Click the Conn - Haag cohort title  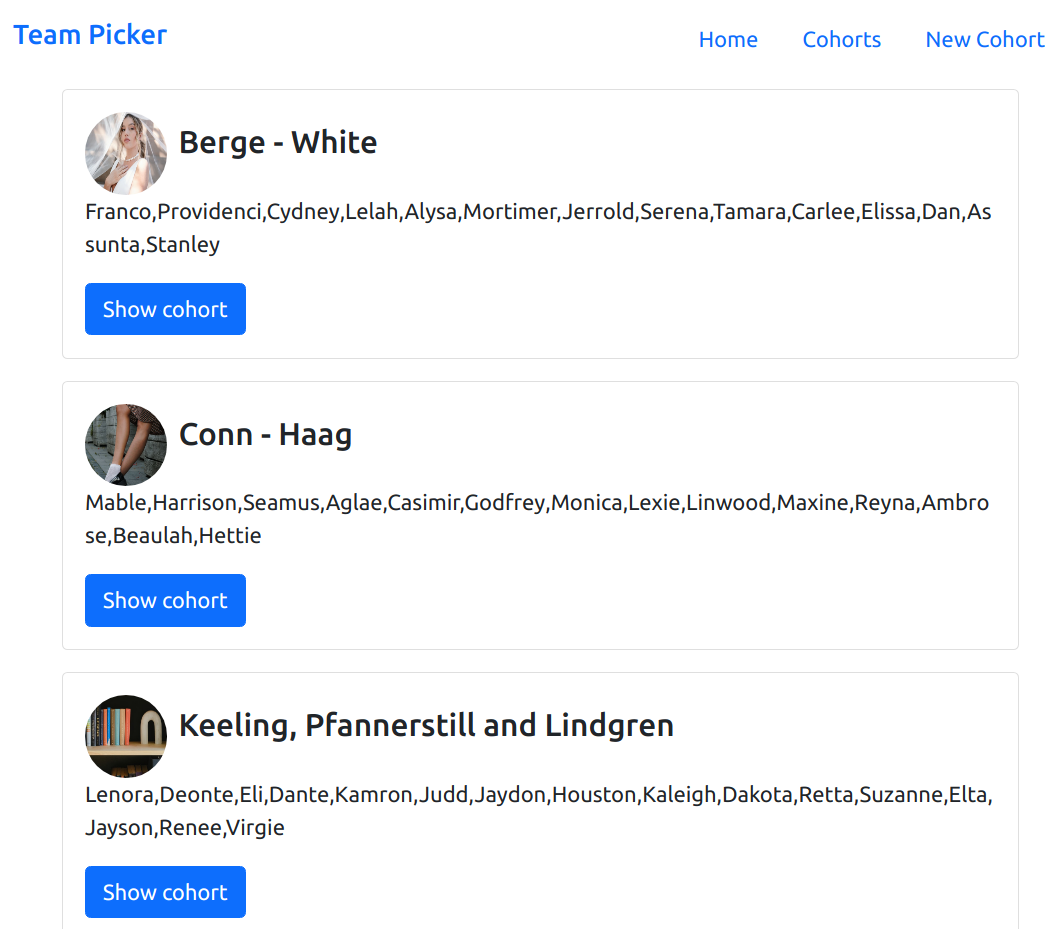pos(265,435)
